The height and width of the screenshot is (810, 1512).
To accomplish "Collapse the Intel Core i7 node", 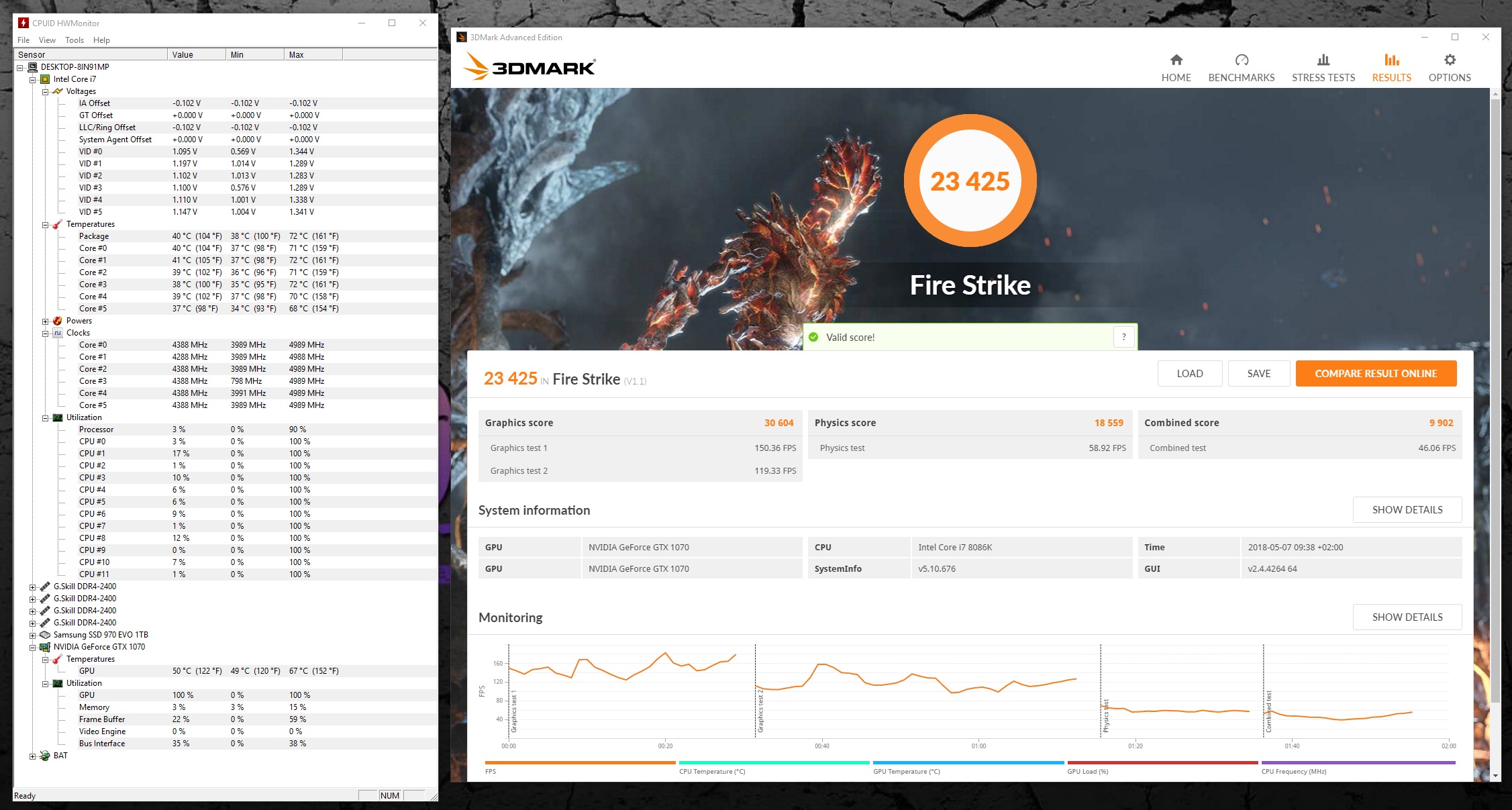I will tap(32, 79).
